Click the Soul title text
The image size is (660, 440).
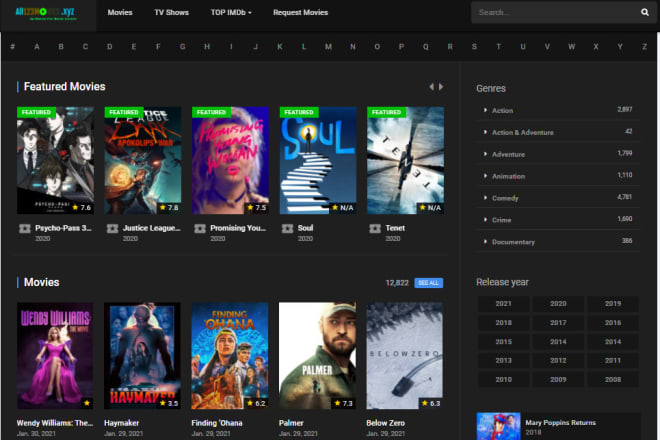[x=305, y=228]
